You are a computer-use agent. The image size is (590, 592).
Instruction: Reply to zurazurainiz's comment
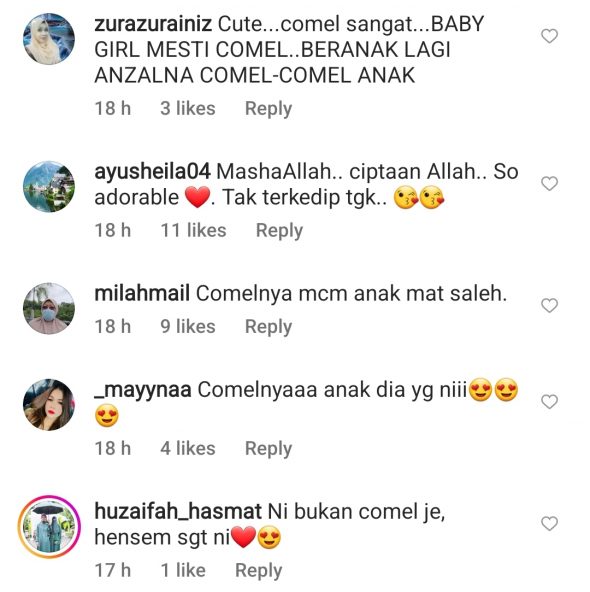point(268,109)
